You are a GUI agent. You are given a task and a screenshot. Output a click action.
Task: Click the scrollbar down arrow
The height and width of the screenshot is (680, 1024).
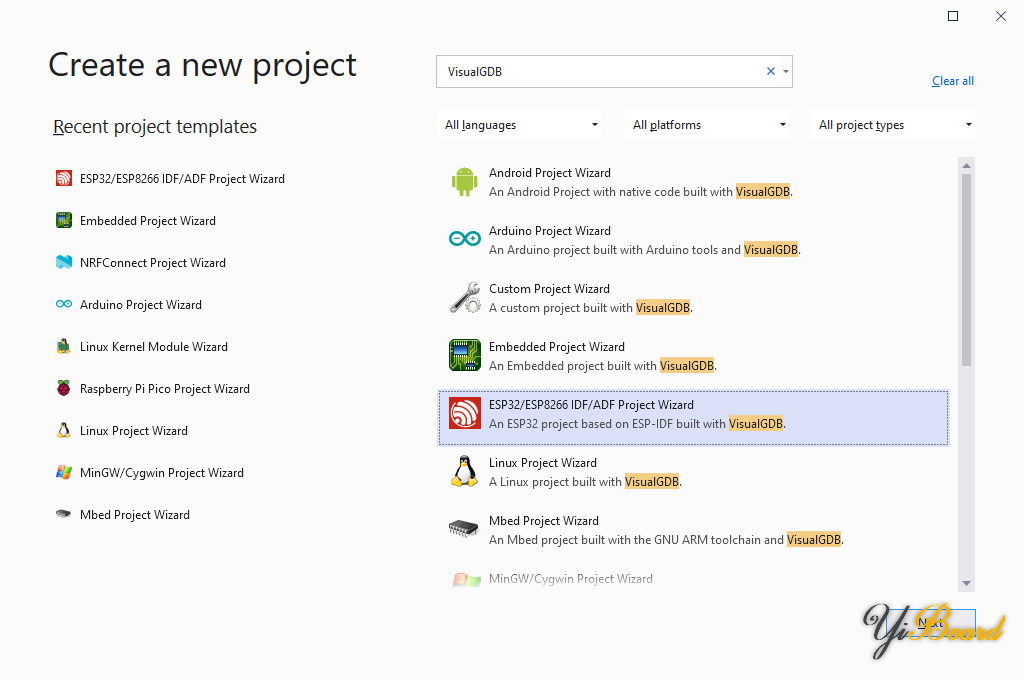tap(967, 583)
